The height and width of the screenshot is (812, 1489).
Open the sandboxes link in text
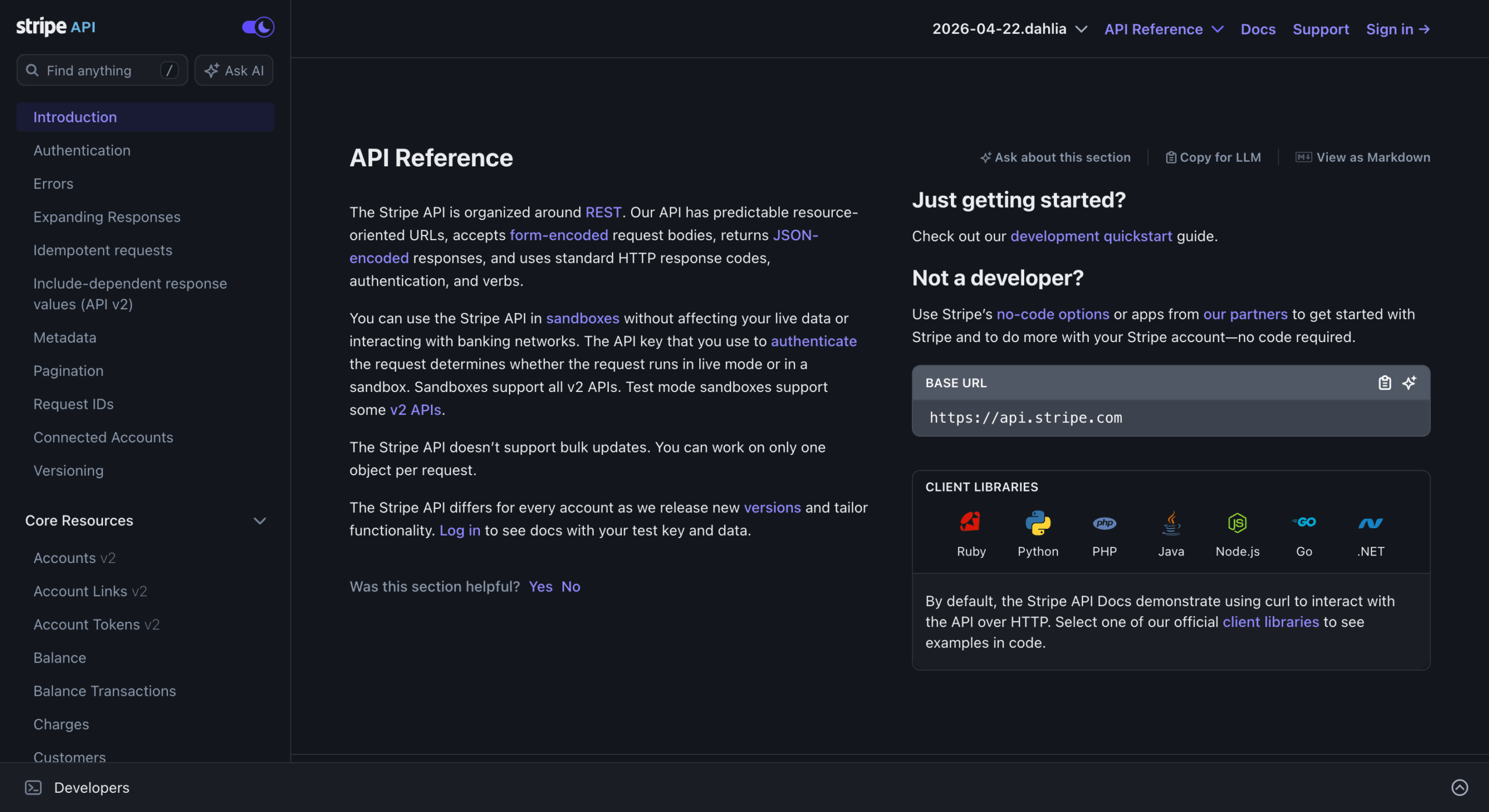pos(582,318)
